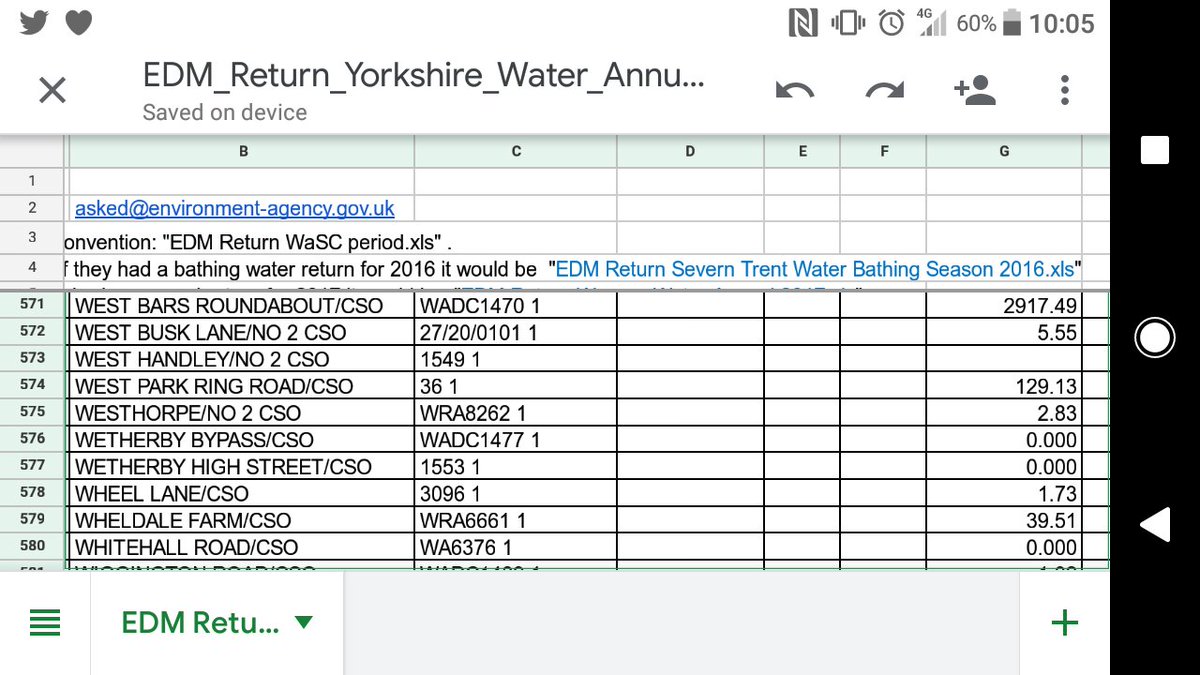Tap the alarm clock status icon
Screen dimensions: 1200x675
click(891, 22)
